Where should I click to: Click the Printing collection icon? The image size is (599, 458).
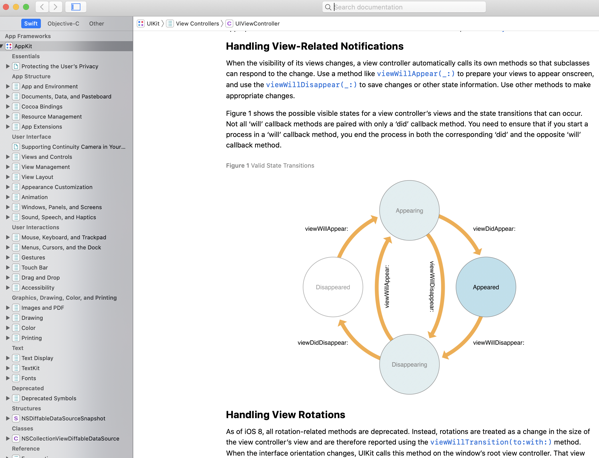(16, 338)
